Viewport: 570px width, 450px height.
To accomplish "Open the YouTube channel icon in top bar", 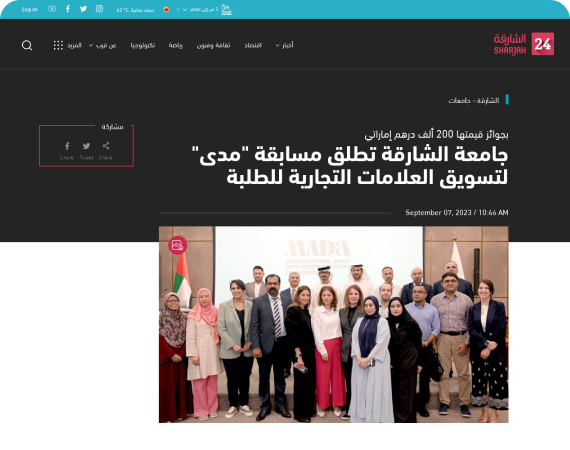I will pos(52,9).
